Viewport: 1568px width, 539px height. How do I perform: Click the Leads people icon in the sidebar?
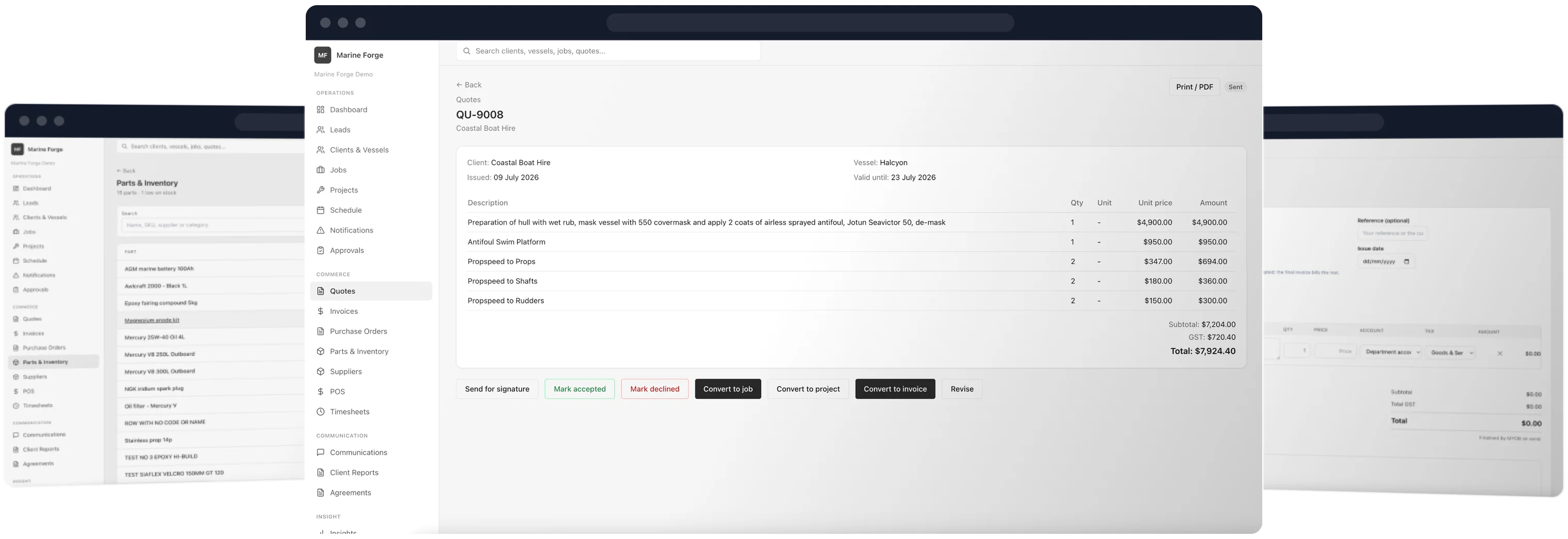[x=320, y=130]
